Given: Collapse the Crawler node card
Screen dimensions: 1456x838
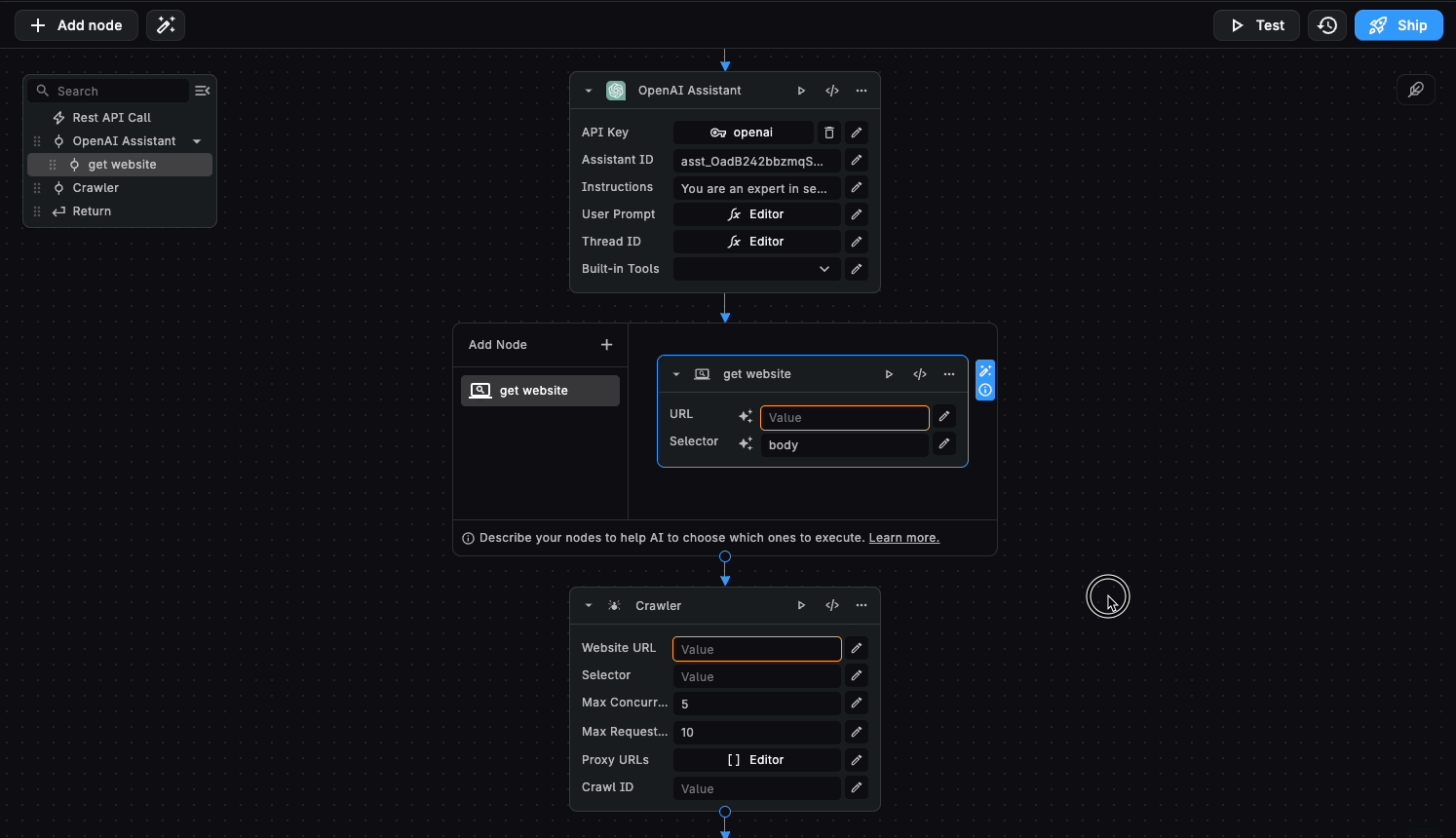Looking at the screenshot, I should coord(589,605).
